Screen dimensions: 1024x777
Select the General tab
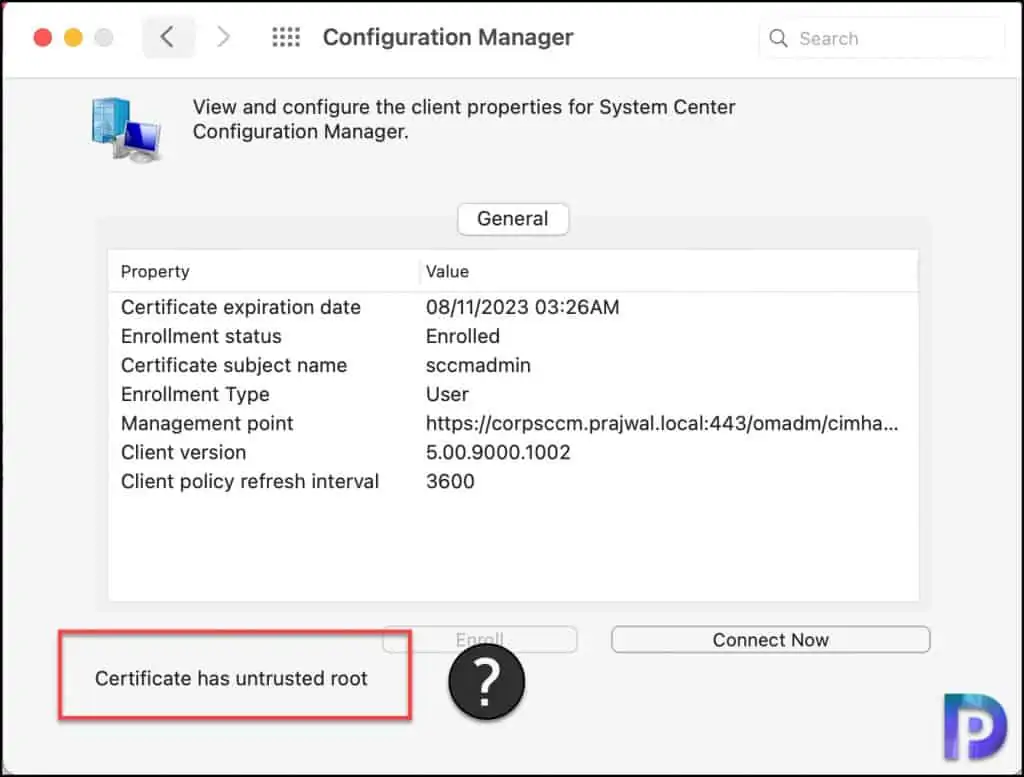pyautogui.click(x=513, y=219)
